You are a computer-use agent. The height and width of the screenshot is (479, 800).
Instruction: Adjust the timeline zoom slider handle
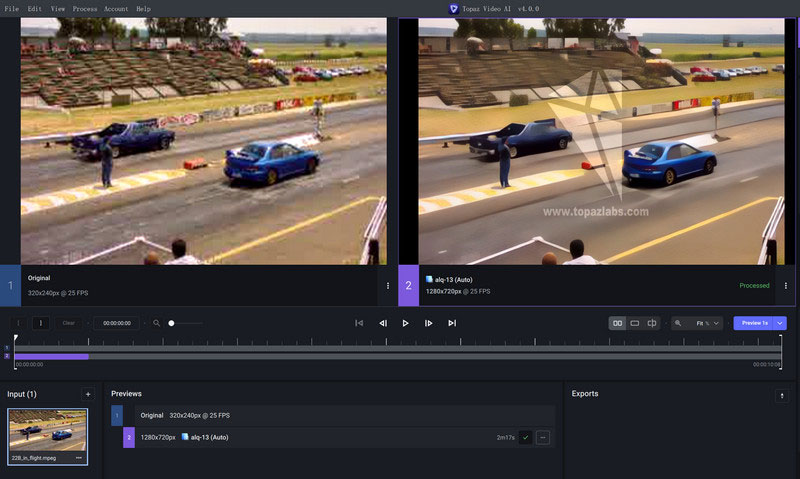(171, 323)
